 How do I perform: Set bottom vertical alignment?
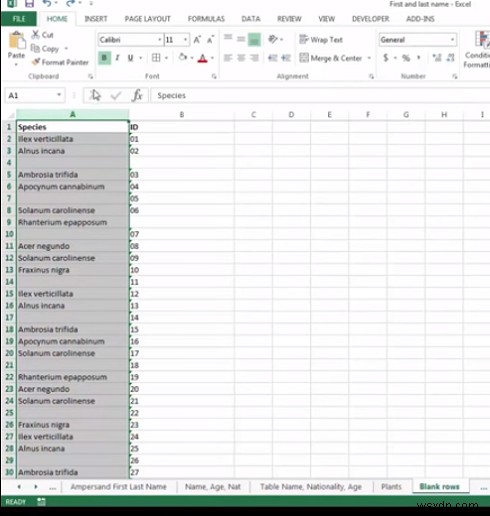pyautogui.click(x=254, y=39)
